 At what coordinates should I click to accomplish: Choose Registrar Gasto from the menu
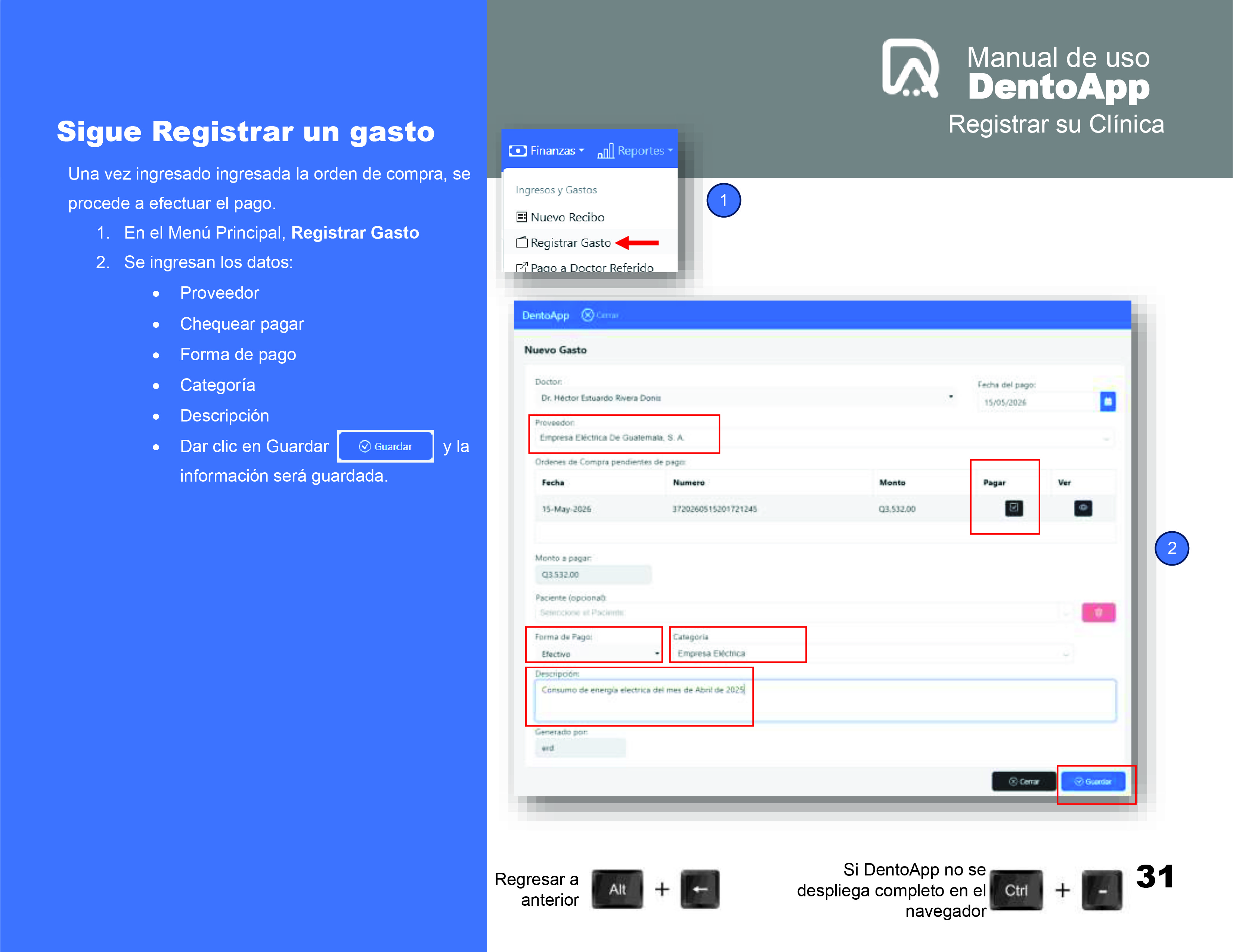[563, 243]
